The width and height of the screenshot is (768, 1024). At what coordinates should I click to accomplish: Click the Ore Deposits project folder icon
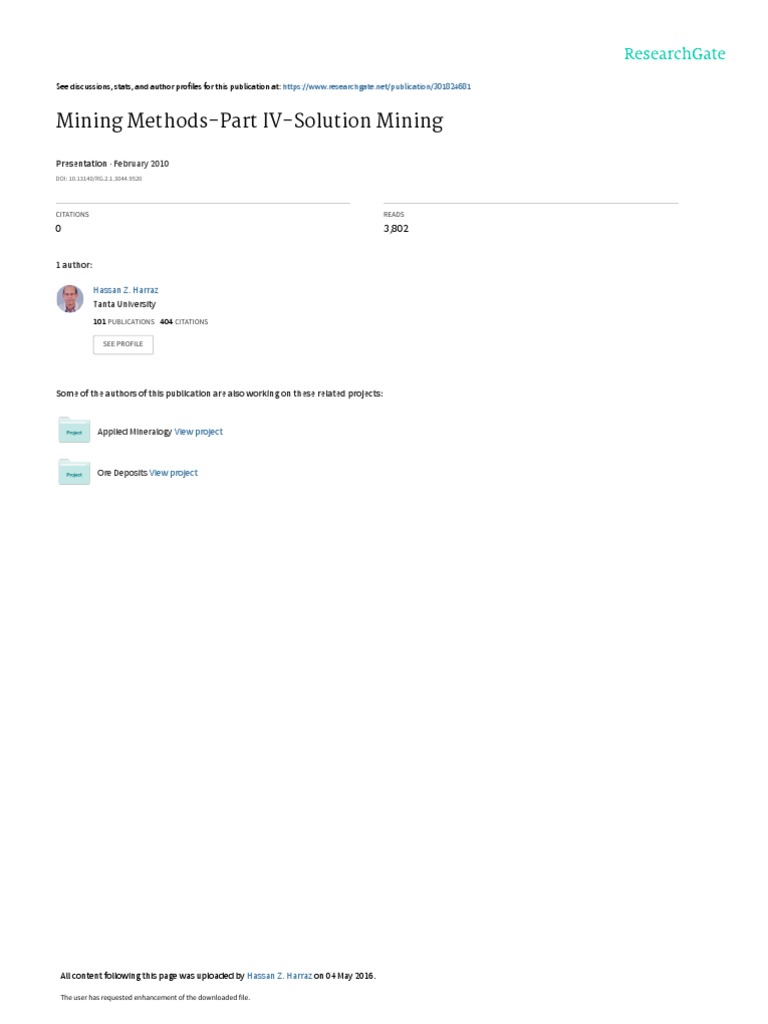(74, 472)
